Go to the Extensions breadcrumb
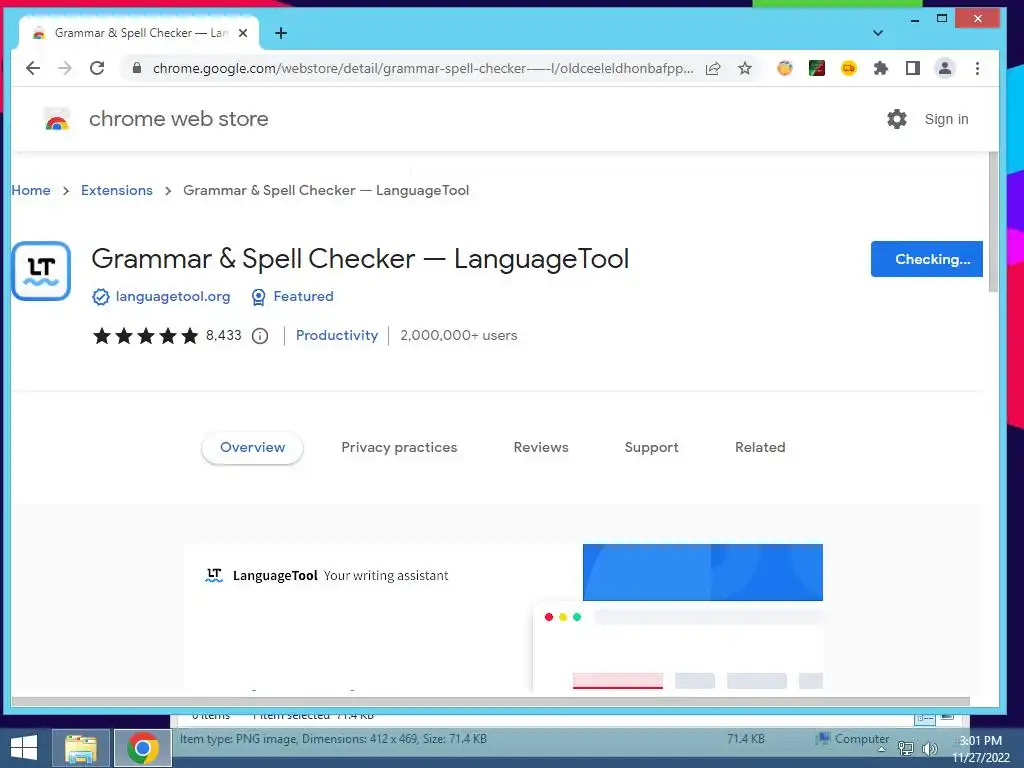 click(117, 190)
